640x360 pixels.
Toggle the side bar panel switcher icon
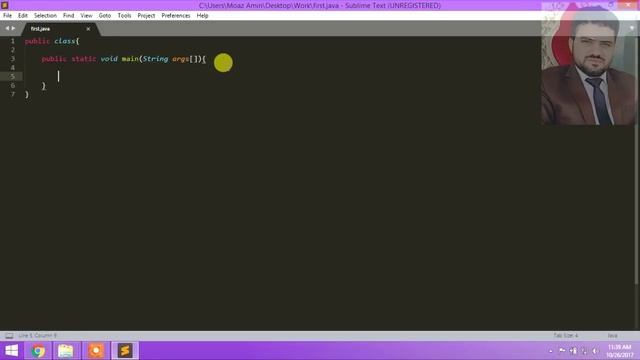[x=9, y=336]
